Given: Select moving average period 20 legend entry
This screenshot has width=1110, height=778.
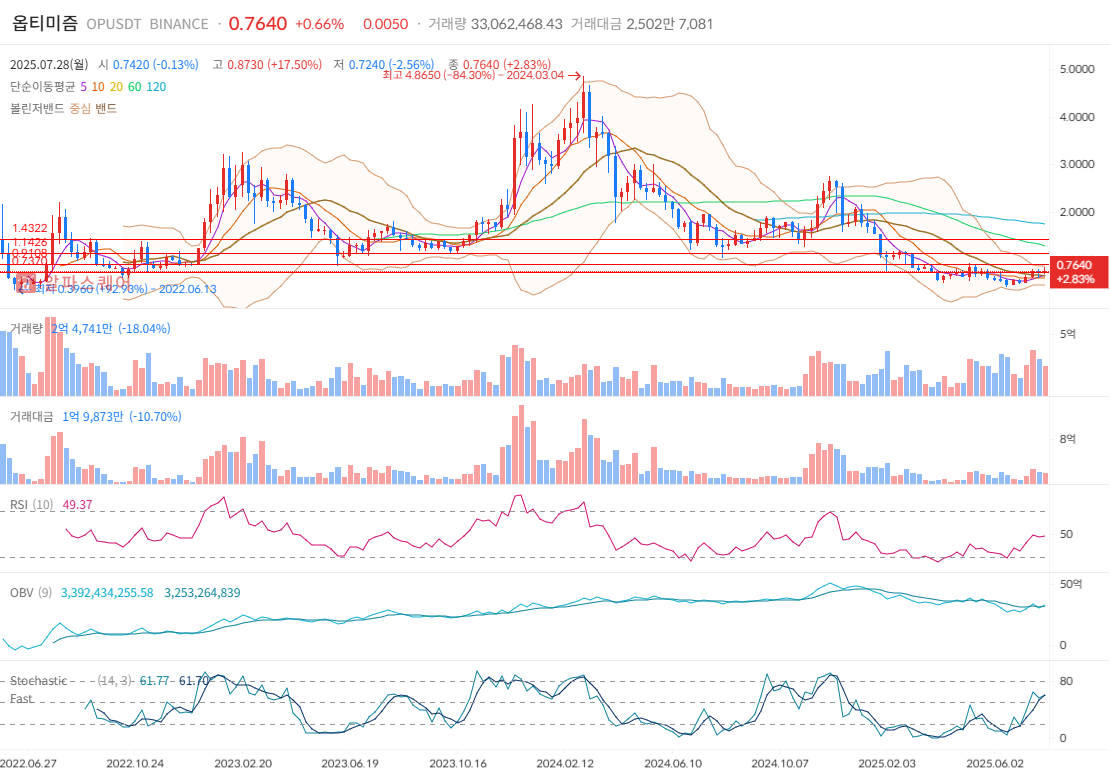Looking at the screenshot, I should pos(116,86).
